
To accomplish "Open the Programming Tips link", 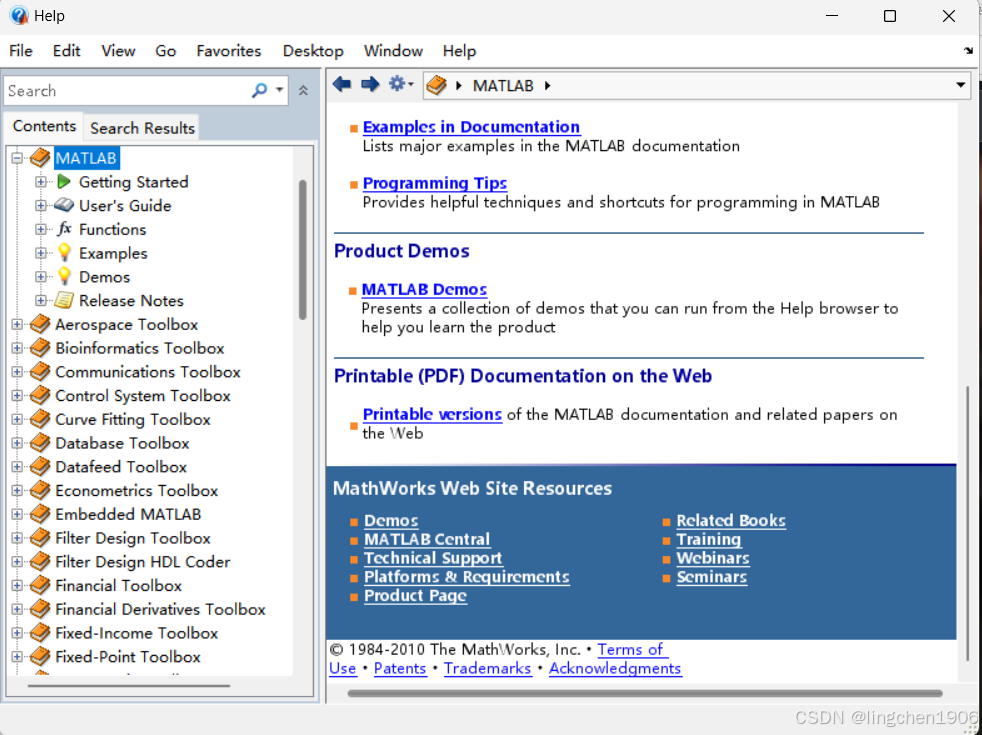I will 435,183.
